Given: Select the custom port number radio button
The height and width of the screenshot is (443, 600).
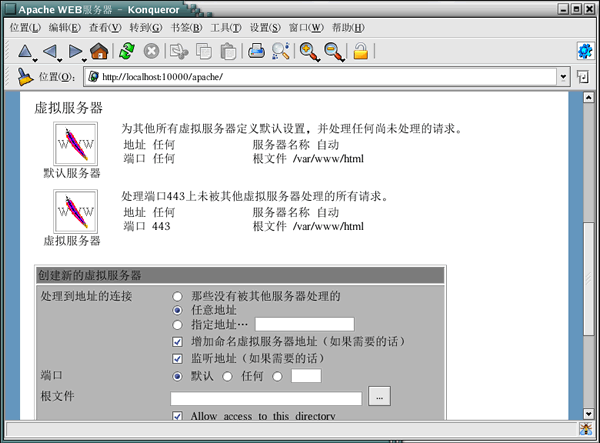Looking at the screenshot, I should coord(277,376).
